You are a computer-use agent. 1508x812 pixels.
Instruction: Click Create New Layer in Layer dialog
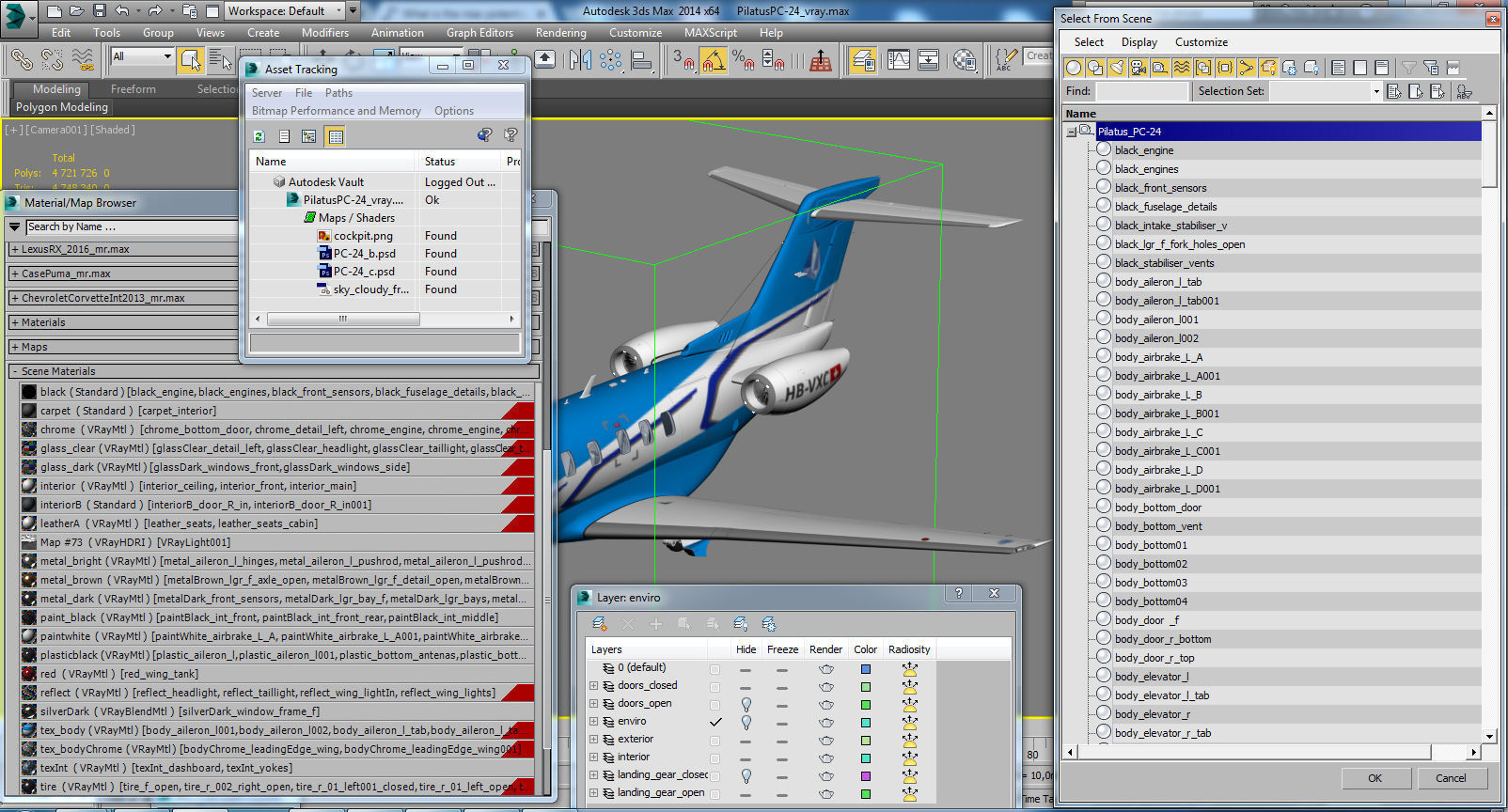click(x=599, y=624)
